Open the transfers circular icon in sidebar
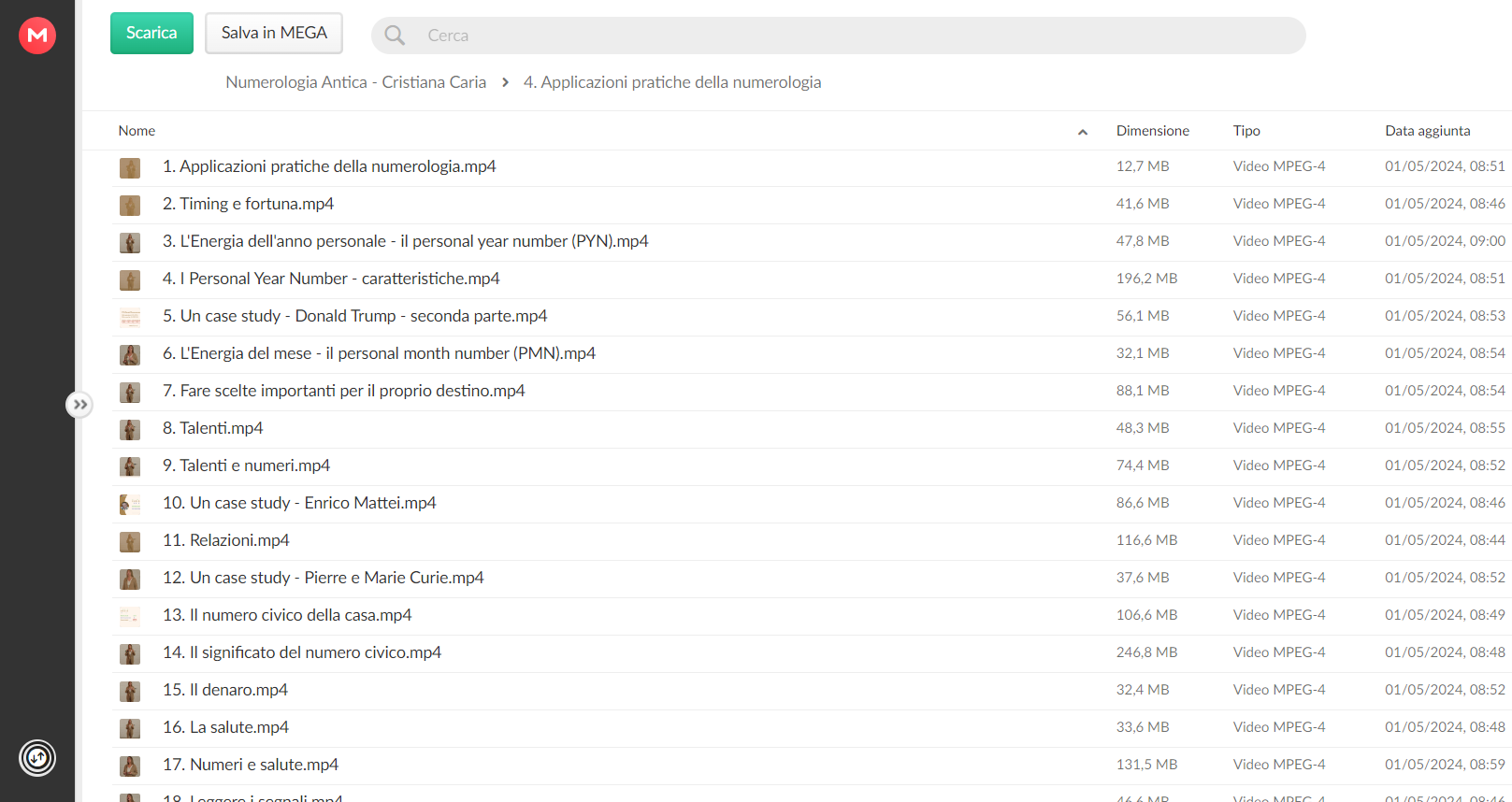The image size is (1512, 802). (37, 758)
